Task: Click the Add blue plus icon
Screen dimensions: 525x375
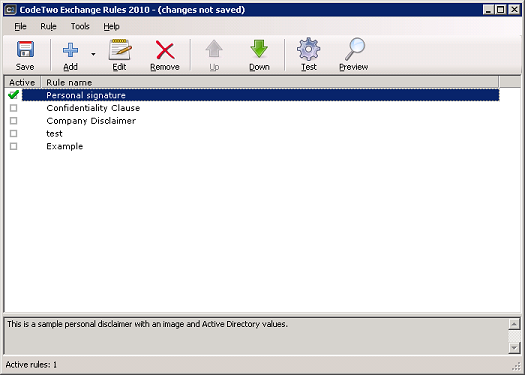Action: (x=70, y=50)
